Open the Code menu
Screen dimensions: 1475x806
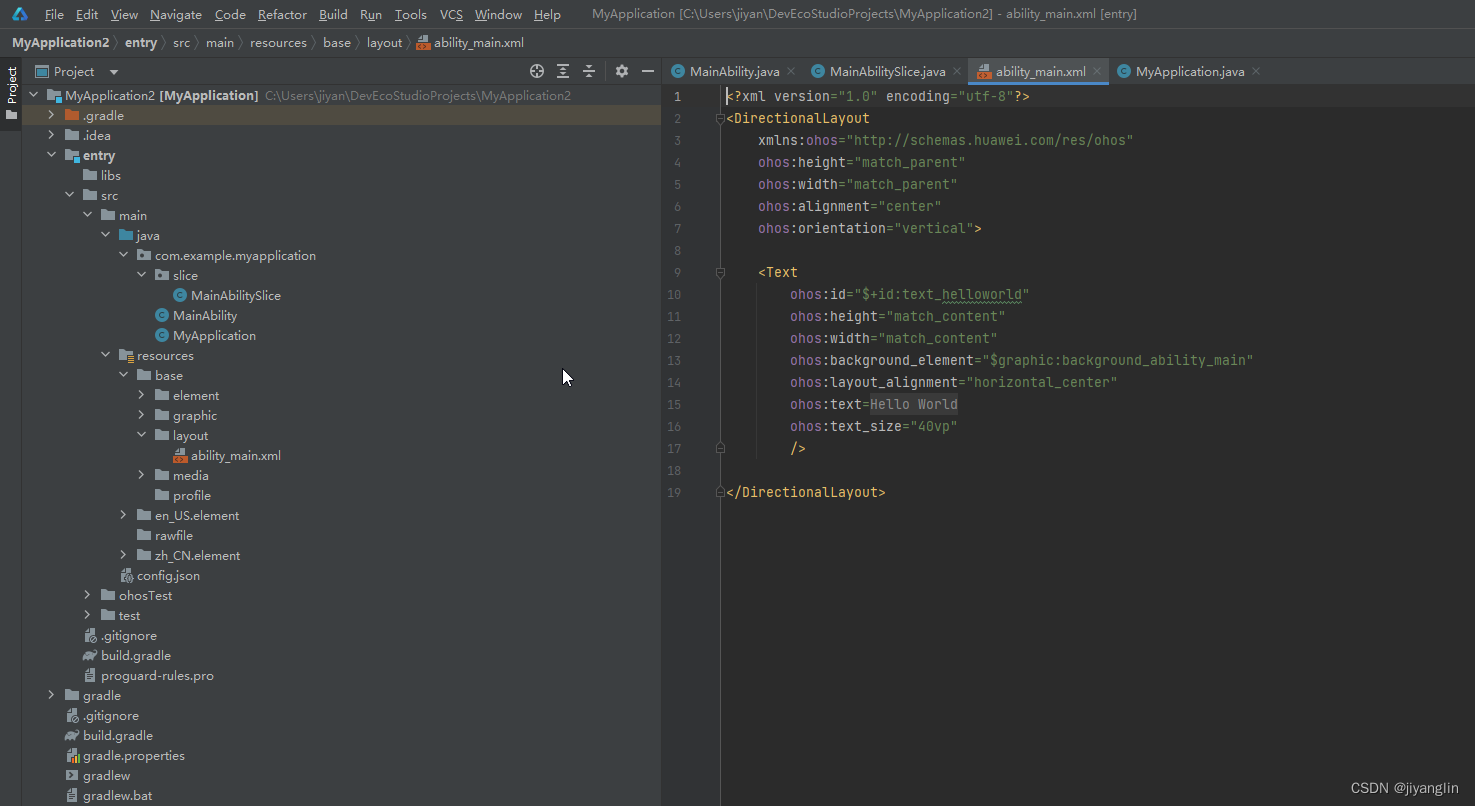click(x=230, y=14)
